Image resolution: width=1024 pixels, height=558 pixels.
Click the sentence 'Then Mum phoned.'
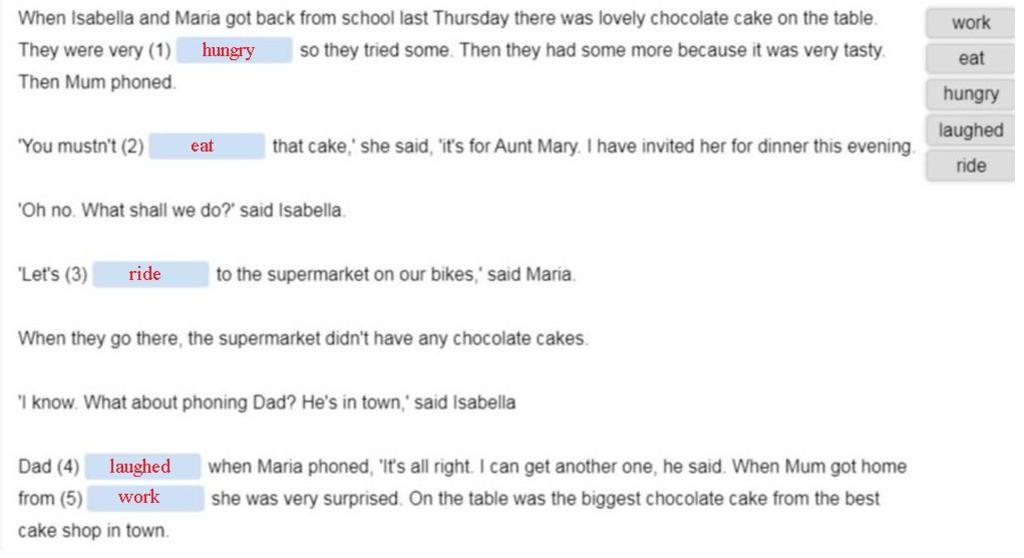(x=97, y=82)
